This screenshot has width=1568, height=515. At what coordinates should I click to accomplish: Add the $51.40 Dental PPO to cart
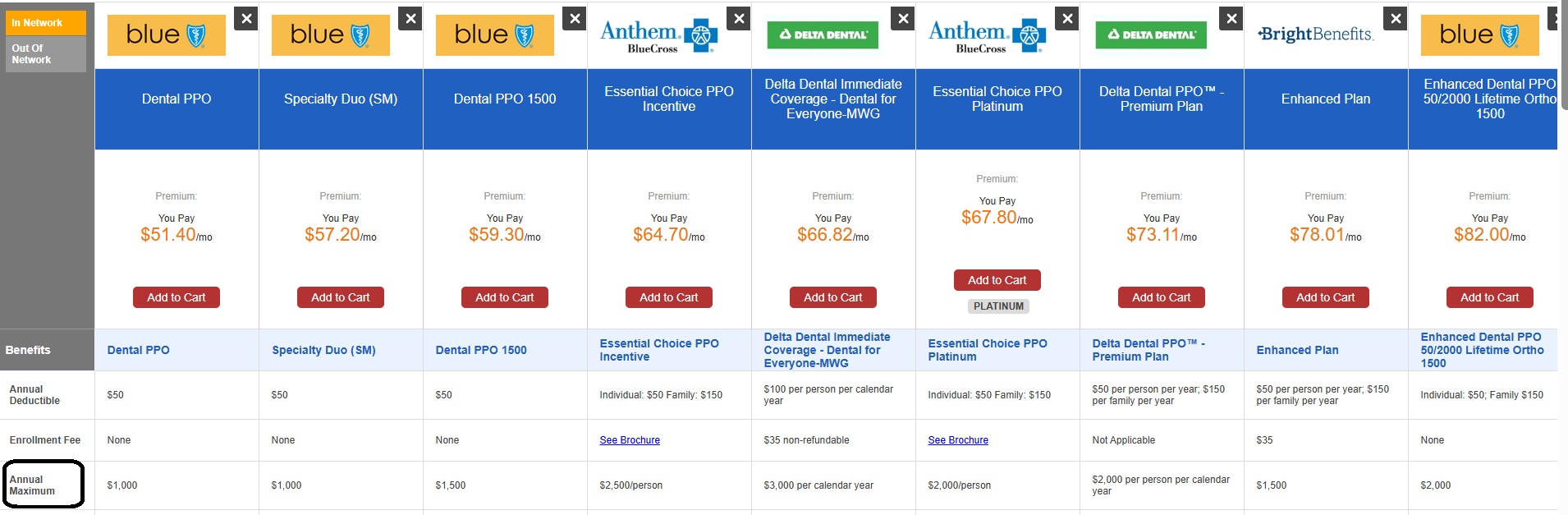pos(177,297)
